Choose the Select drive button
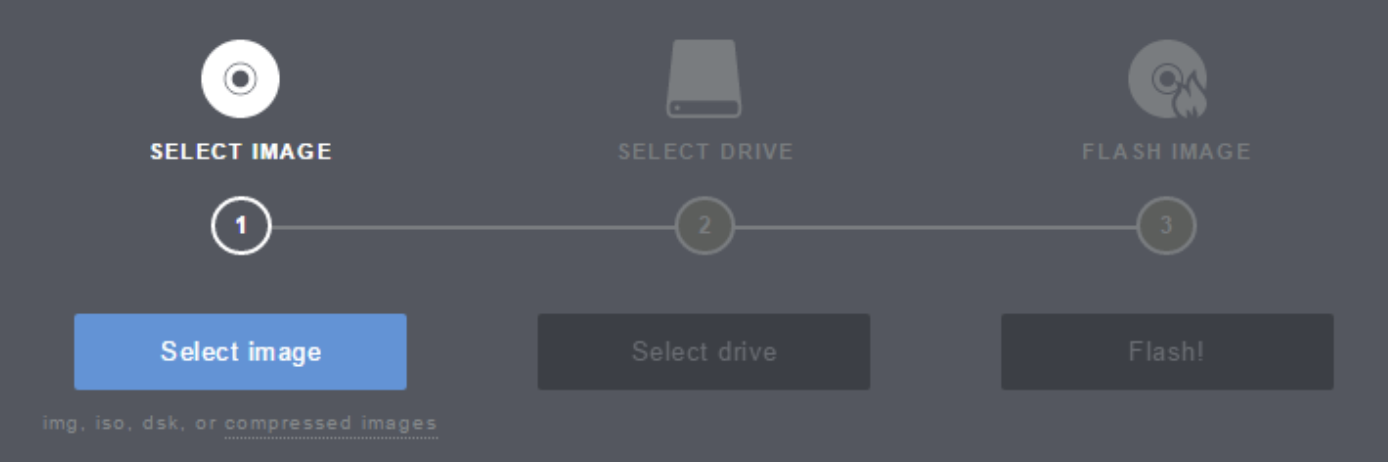This screenshot has width=1388, height=462. click(704, 352)
